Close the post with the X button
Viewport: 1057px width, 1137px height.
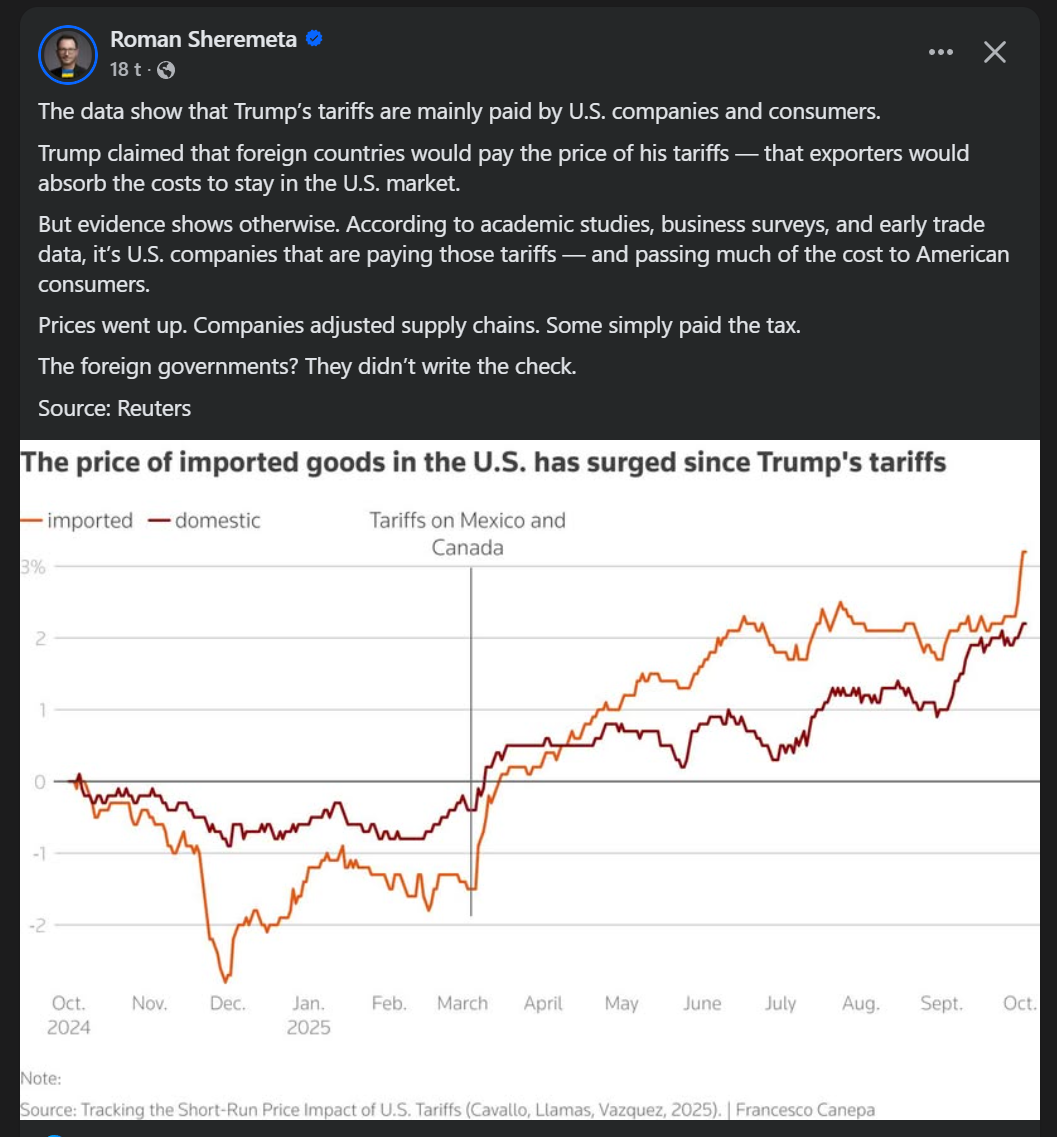[x=995, y=52]
